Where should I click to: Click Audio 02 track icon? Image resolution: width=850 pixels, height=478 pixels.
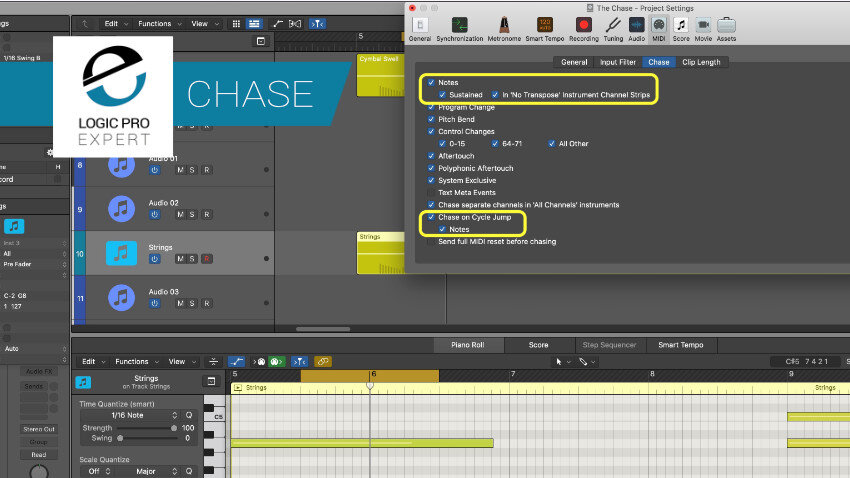pyautogui.click(x=121, y=209)
